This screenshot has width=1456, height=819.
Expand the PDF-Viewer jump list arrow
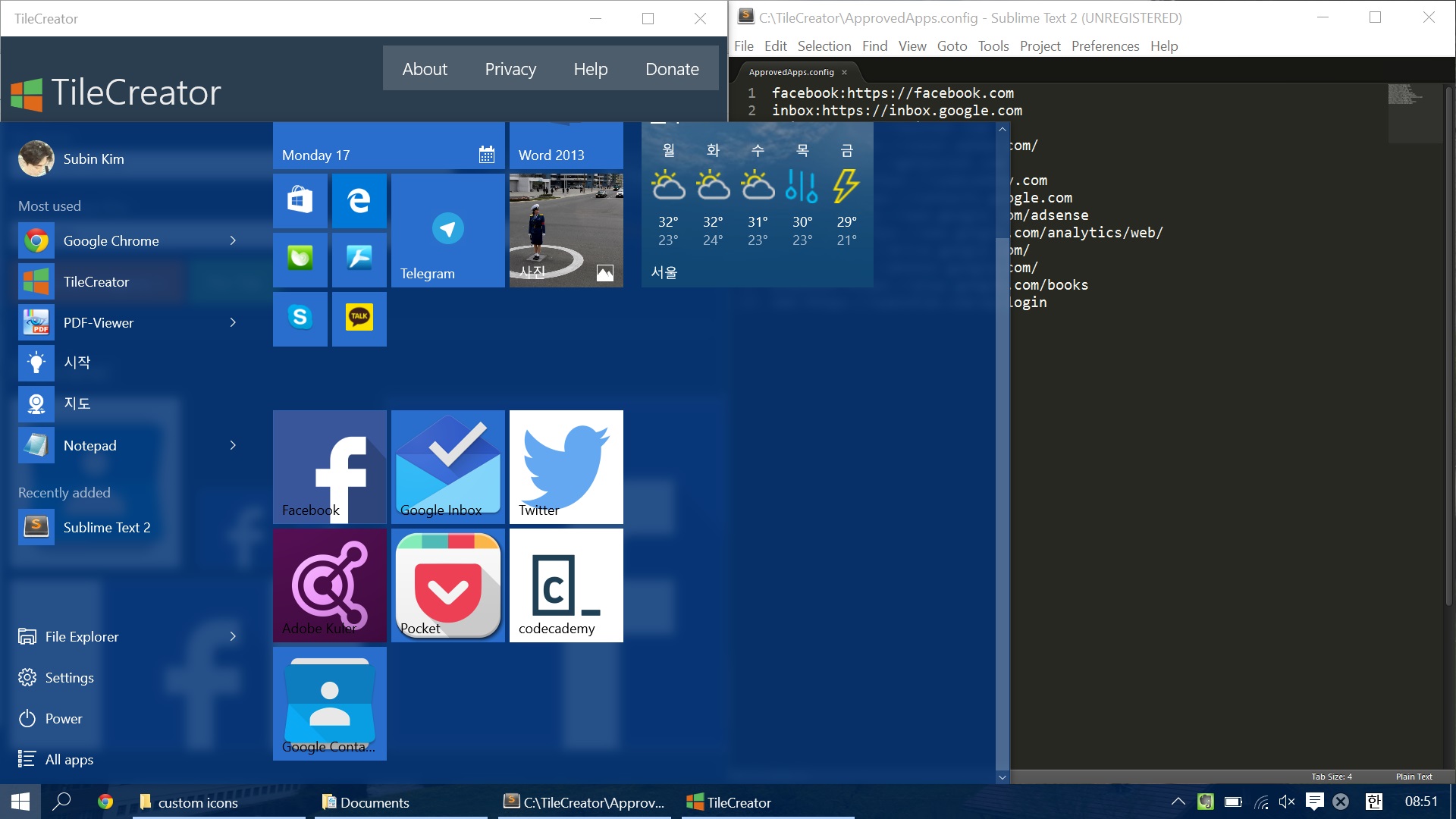(233, 322)
